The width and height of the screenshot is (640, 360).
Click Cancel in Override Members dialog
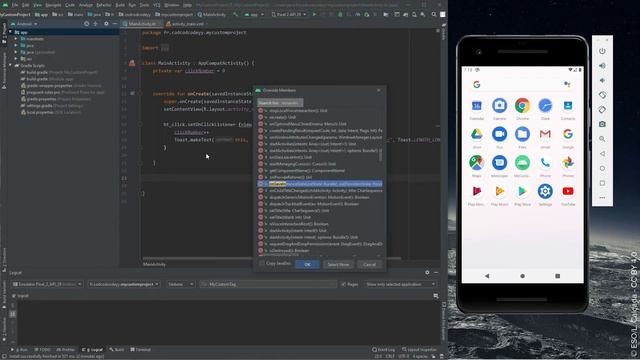coord(369,264)
